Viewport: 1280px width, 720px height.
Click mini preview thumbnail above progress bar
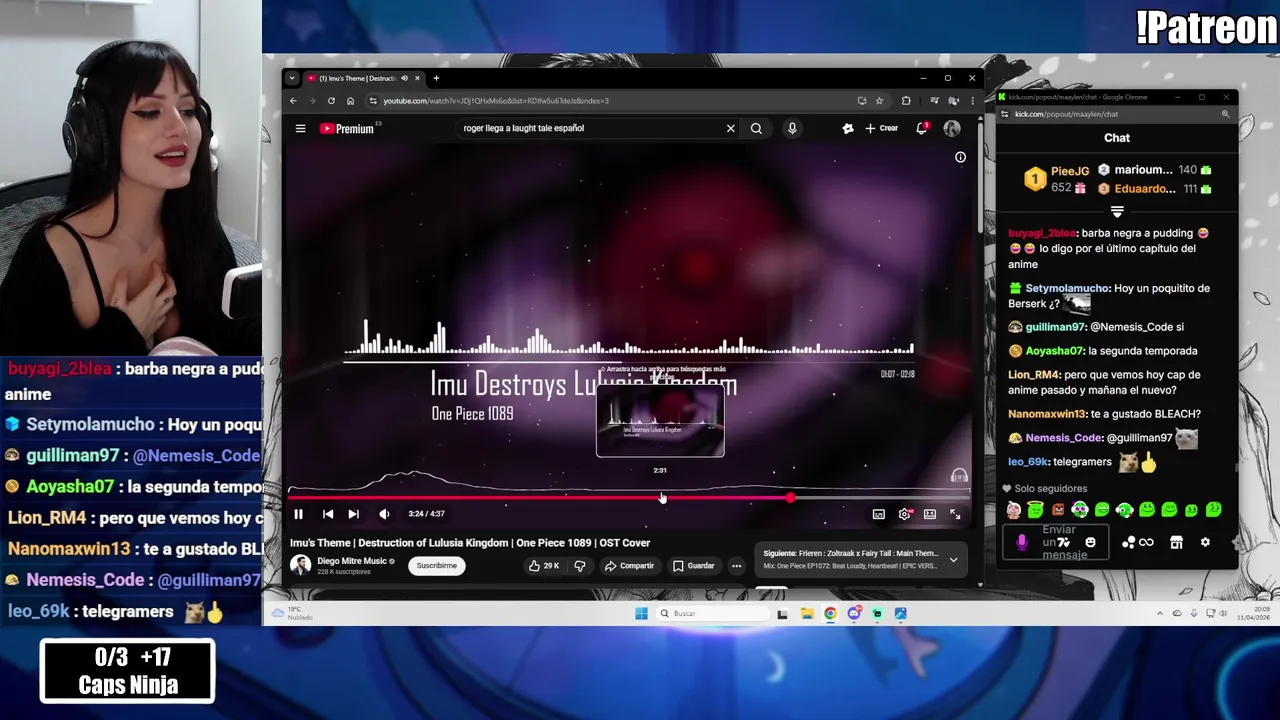[x=660, y=423]
